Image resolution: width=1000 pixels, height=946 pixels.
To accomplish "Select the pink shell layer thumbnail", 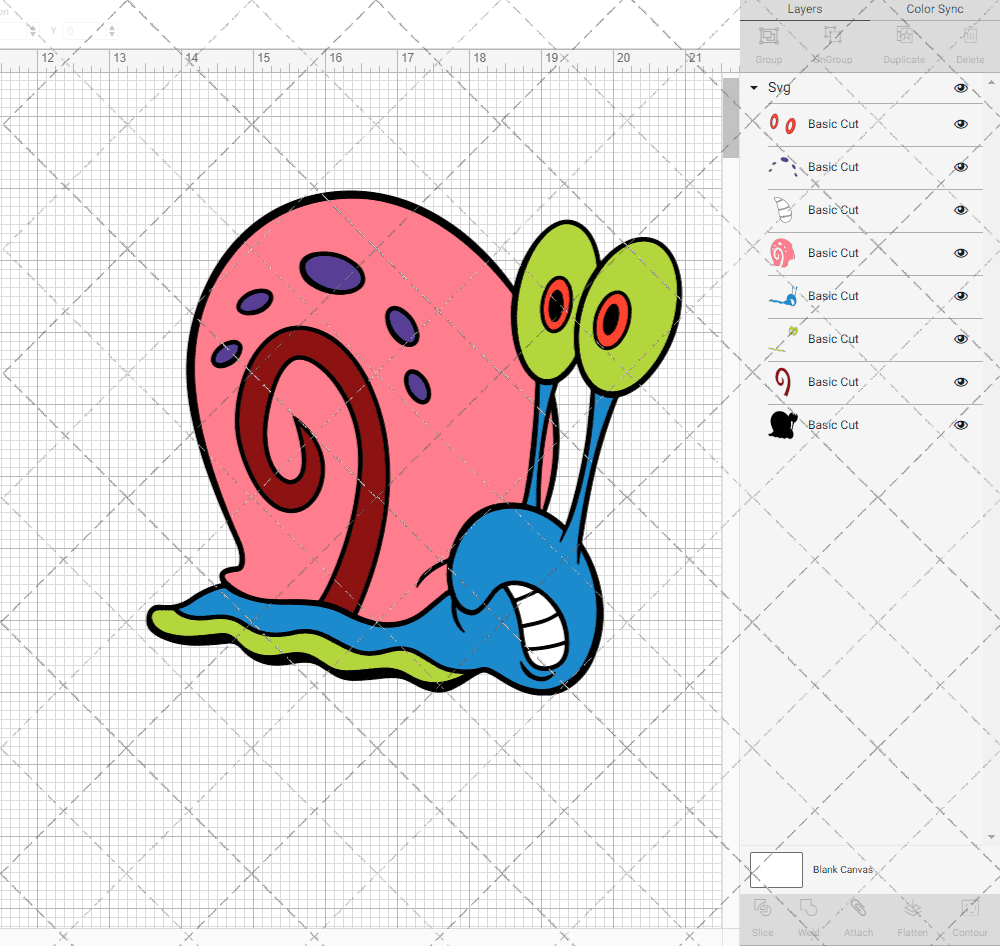I will pos(783,253).
